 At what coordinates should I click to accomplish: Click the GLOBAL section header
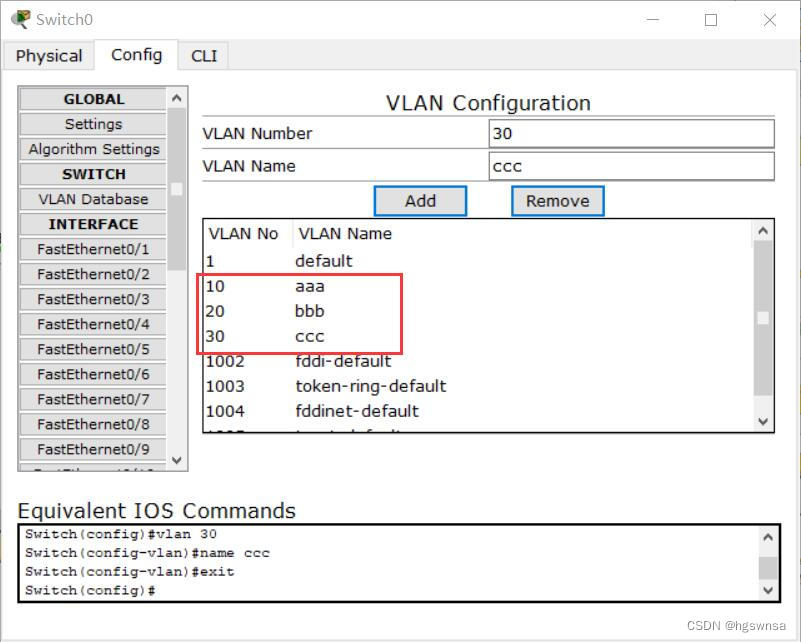93,99
